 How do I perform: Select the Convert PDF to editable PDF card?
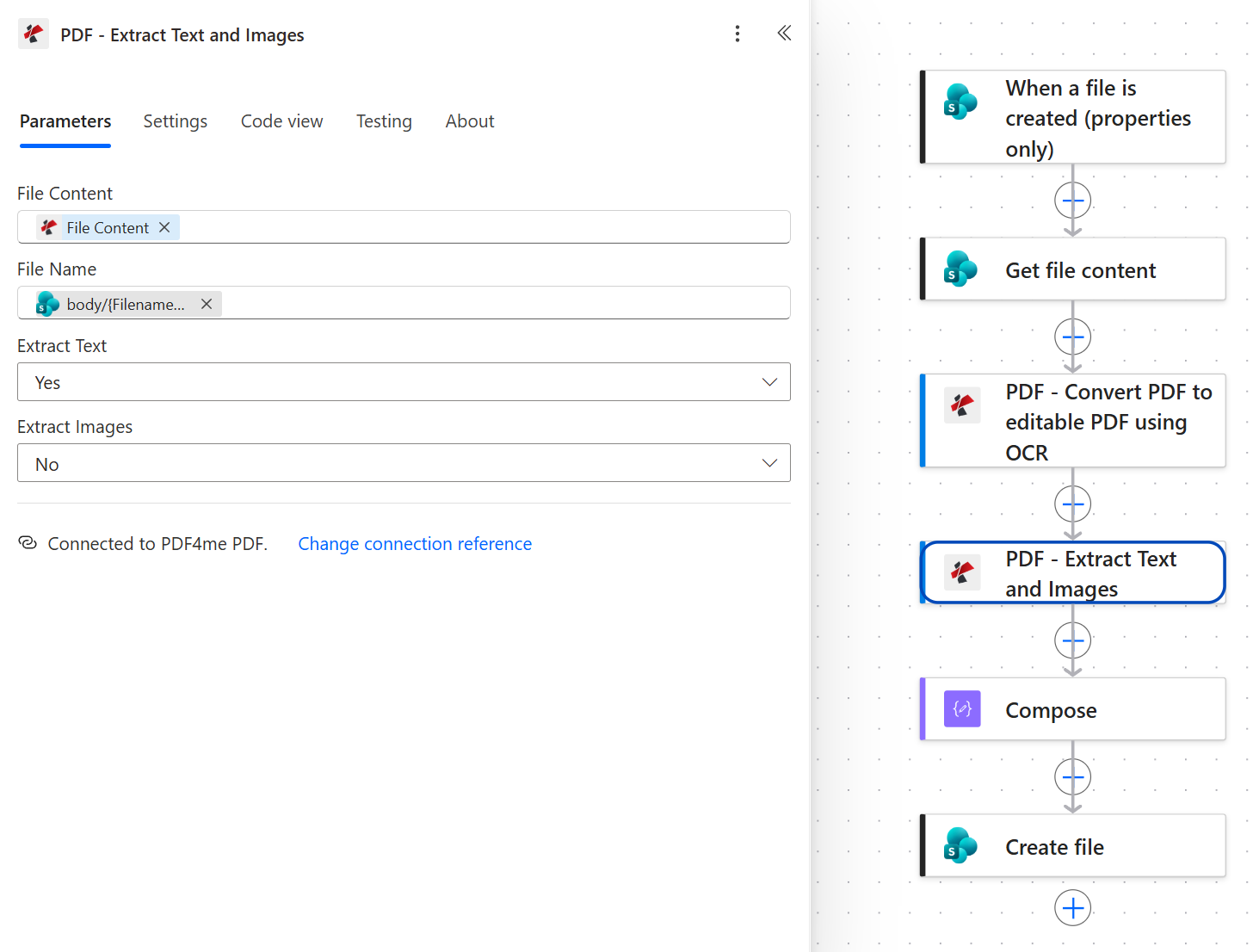[1072, 421]
